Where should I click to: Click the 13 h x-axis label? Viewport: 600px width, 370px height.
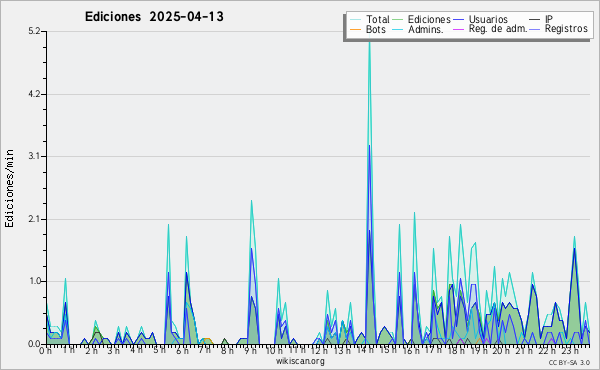pyautogui.click(x=343, y=351)
